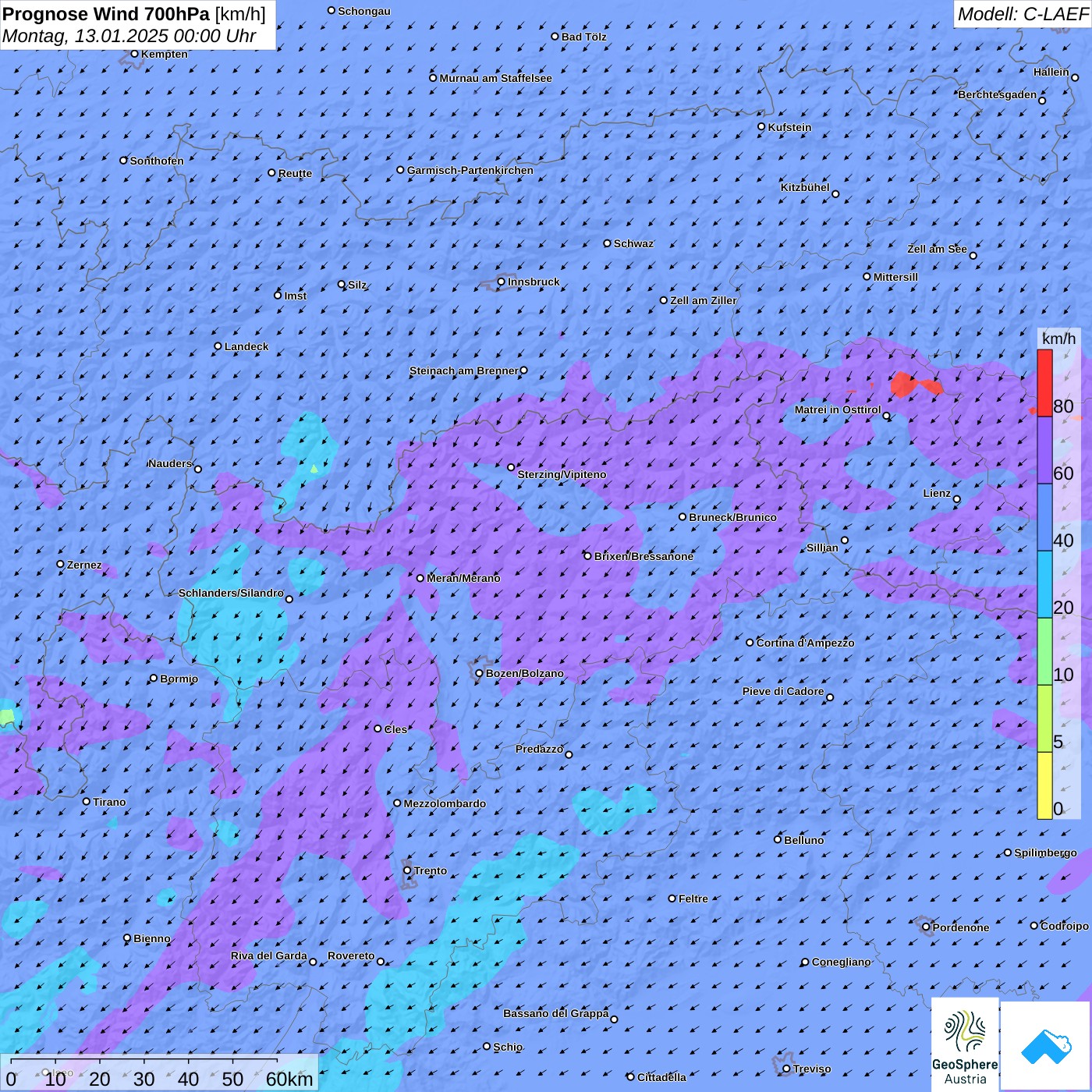Click the Treviso city marker

[x=786, y=1069]
